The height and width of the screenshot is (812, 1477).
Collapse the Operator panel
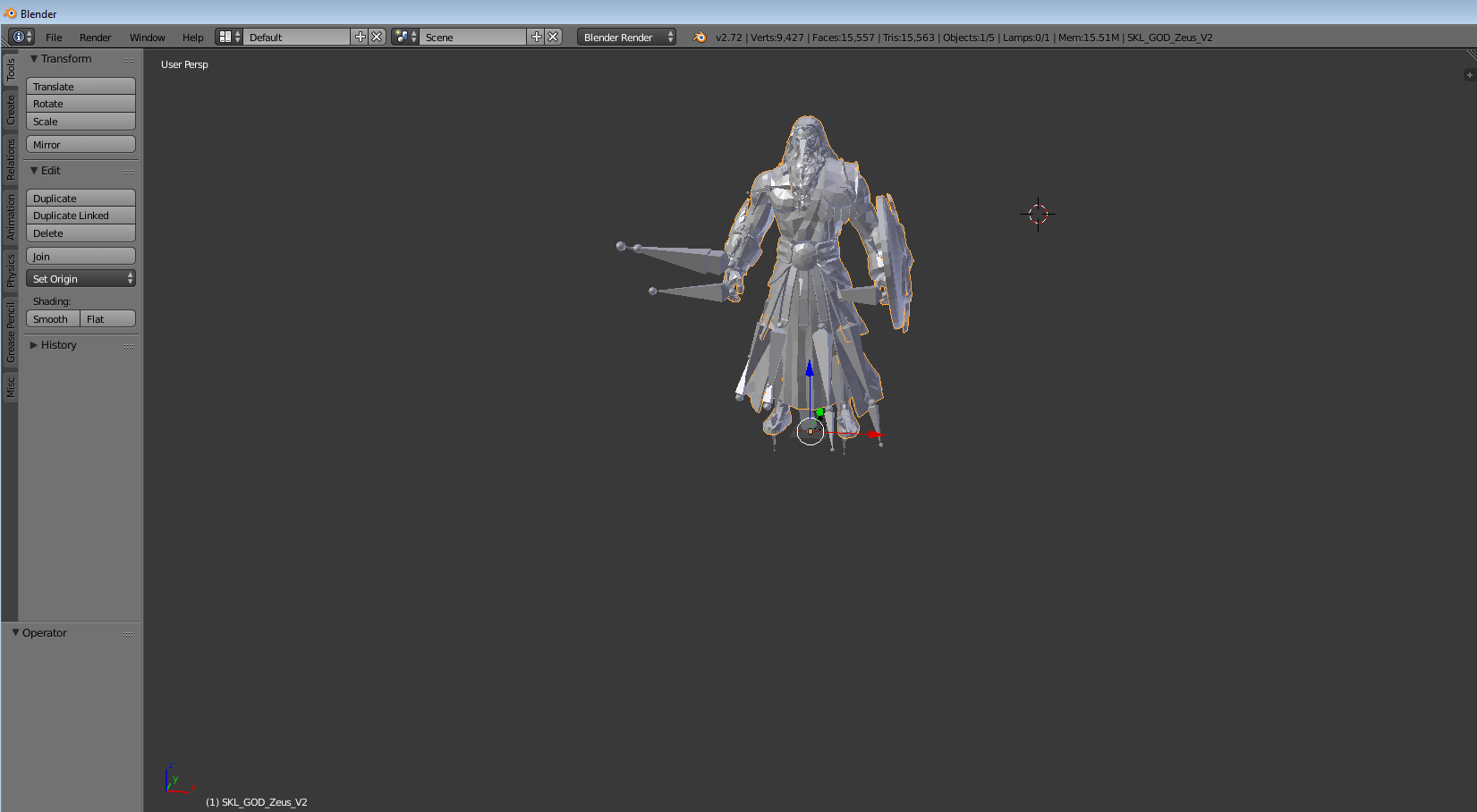15,633
